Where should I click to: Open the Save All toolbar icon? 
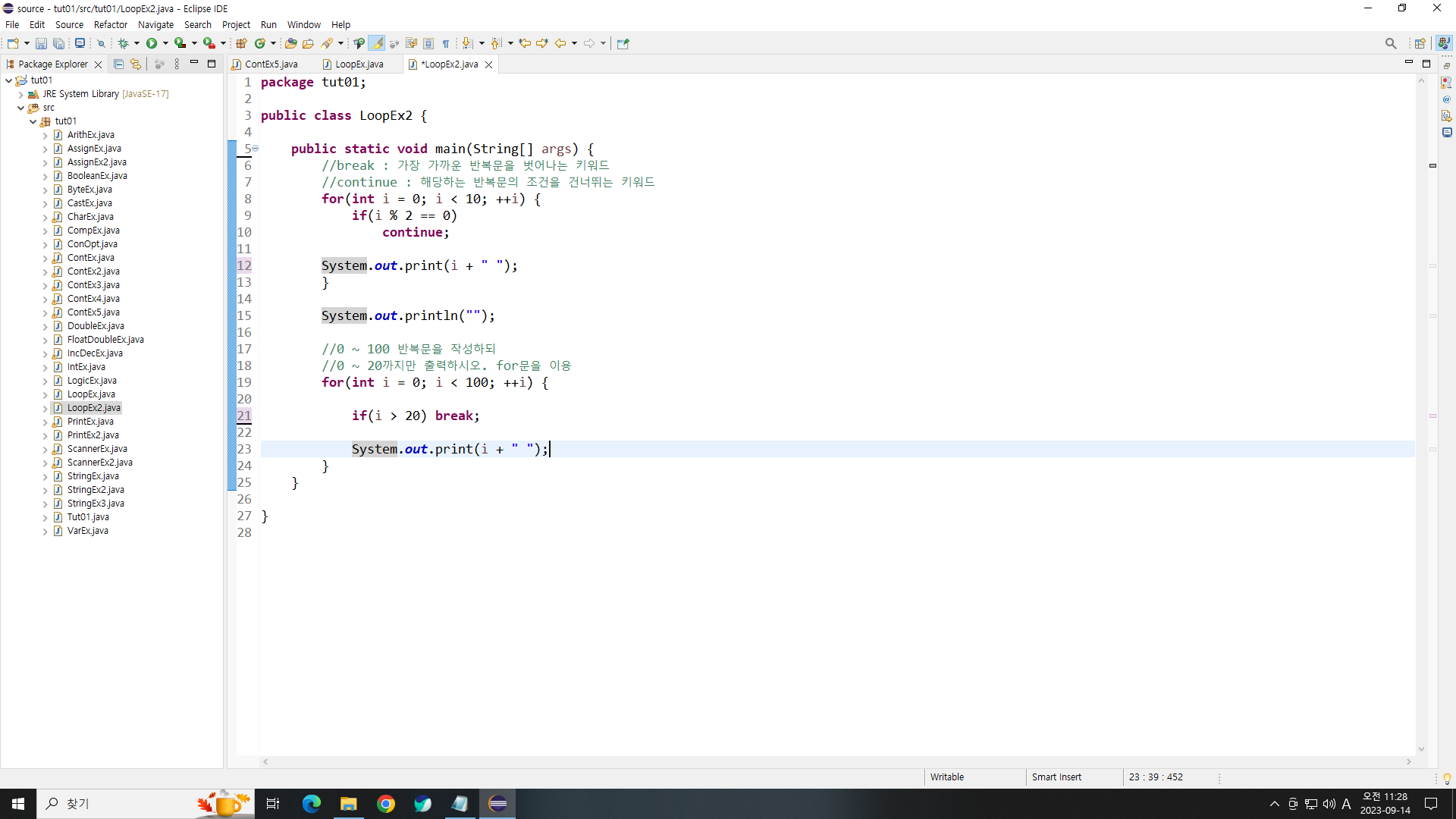pos(58,43)
